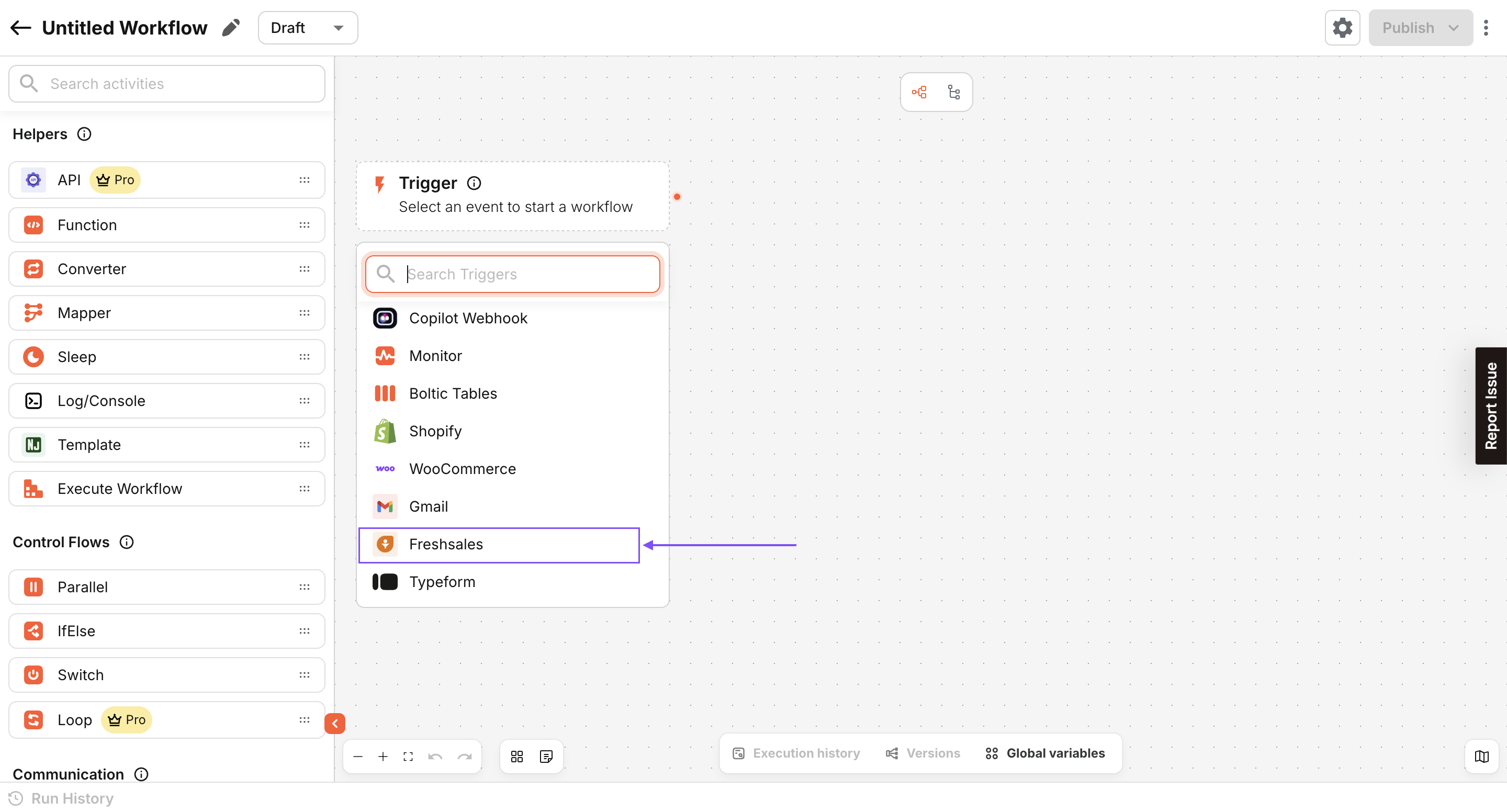Image resolution: width=1507 pixels, height=812 pixels.
Task: Click the Trigger info icon
Action: click(474, 183)
